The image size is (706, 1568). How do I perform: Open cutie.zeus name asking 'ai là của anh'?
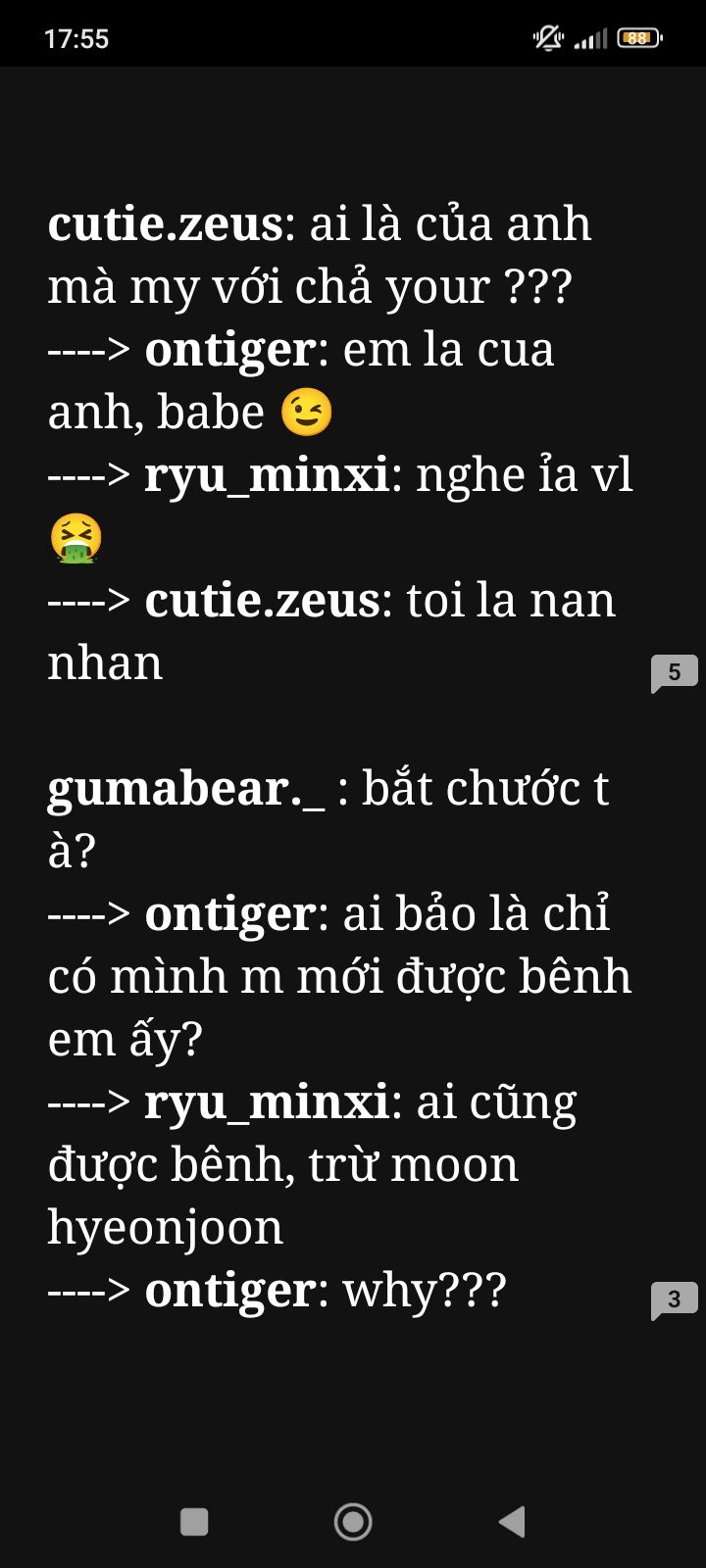tap(166, 224)
